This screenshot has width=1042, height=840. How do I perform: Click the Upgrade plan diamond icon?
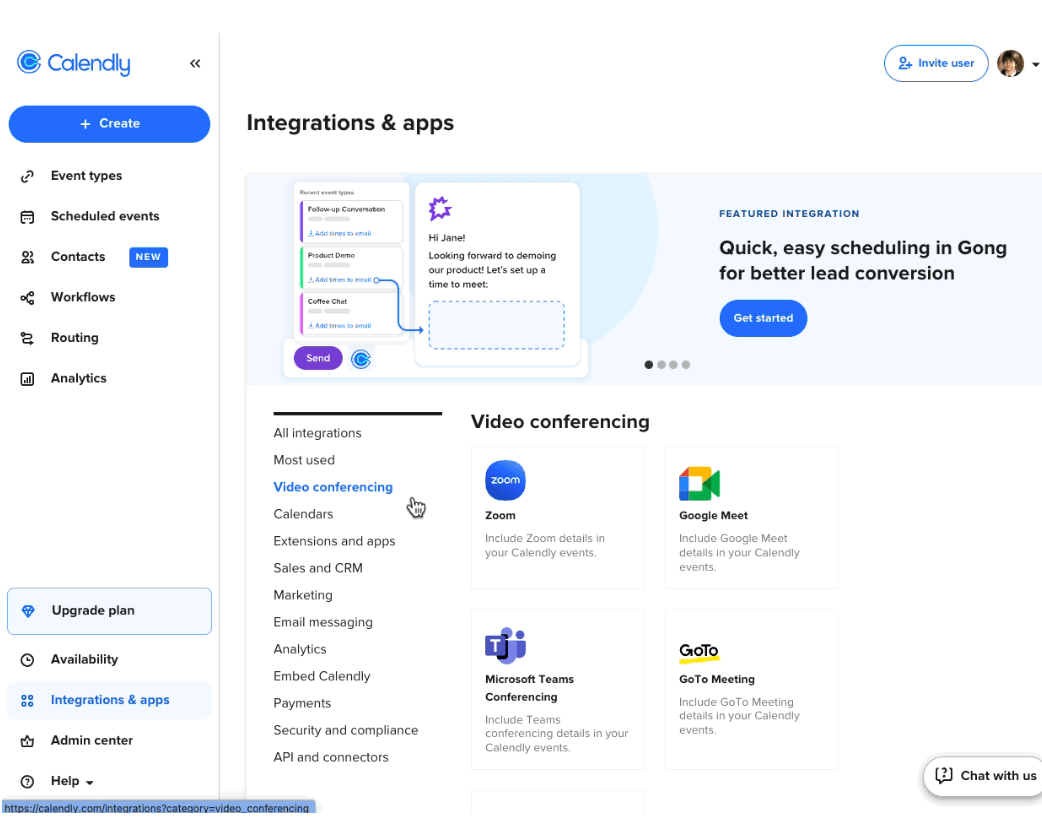28,611
